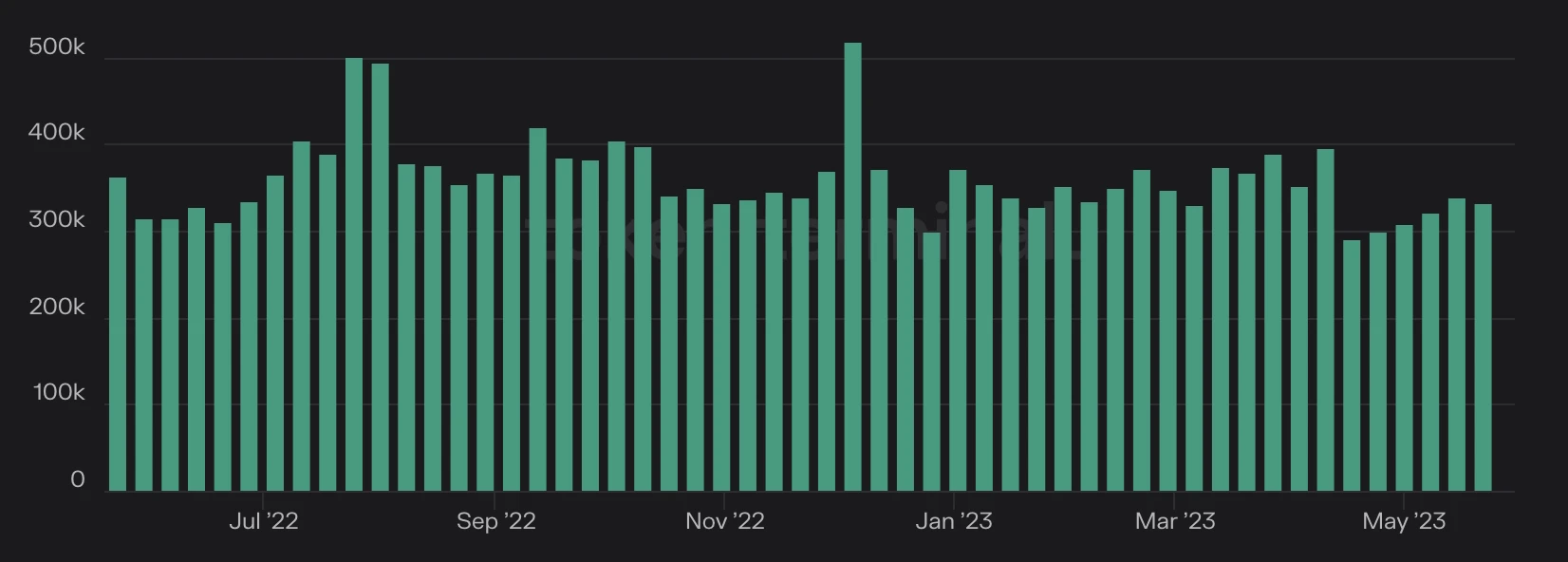Select the shortest bar following April's peak
The image size is (1568, 562).
1352,365
